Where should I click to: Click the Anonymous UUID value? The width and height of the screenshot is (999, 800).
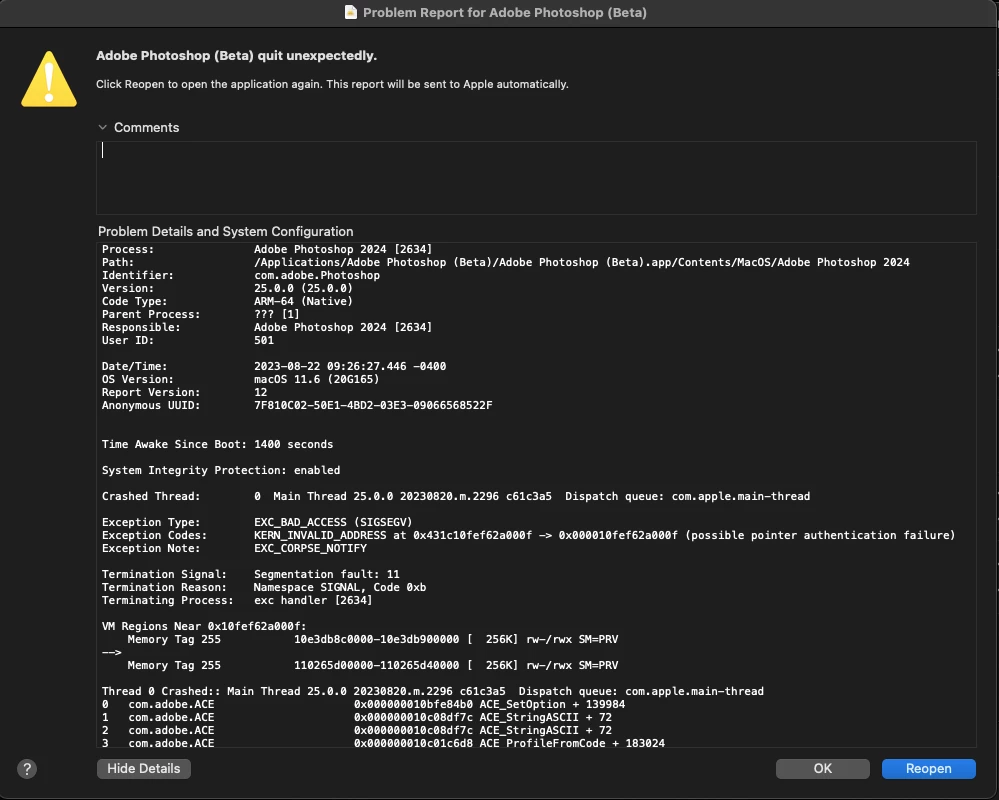373,405
